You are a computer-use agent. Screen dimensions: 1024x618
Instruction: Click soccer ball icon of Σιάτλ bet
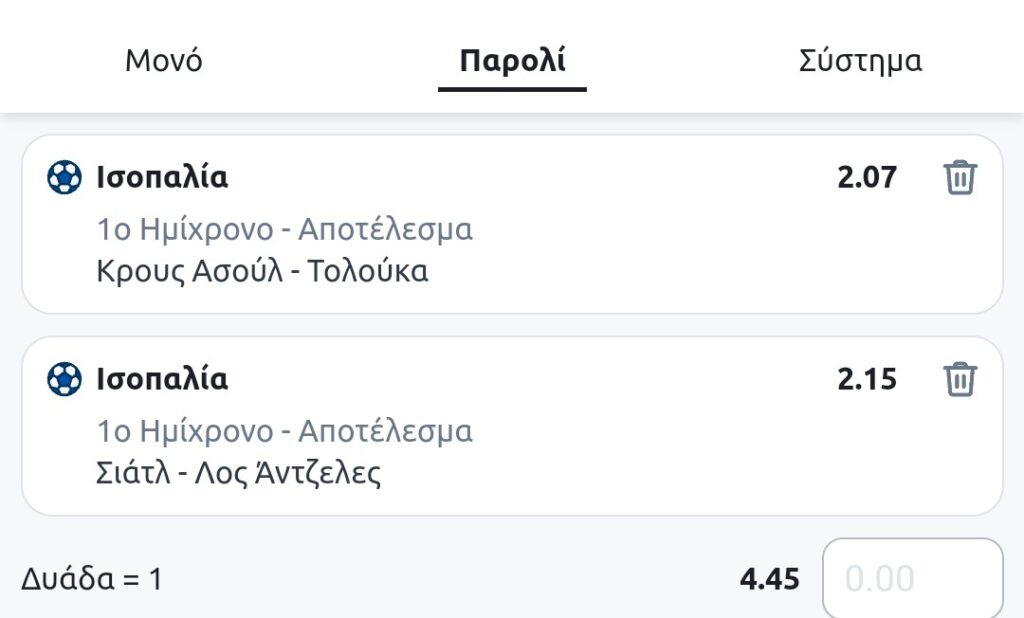(x=64, y=380)
